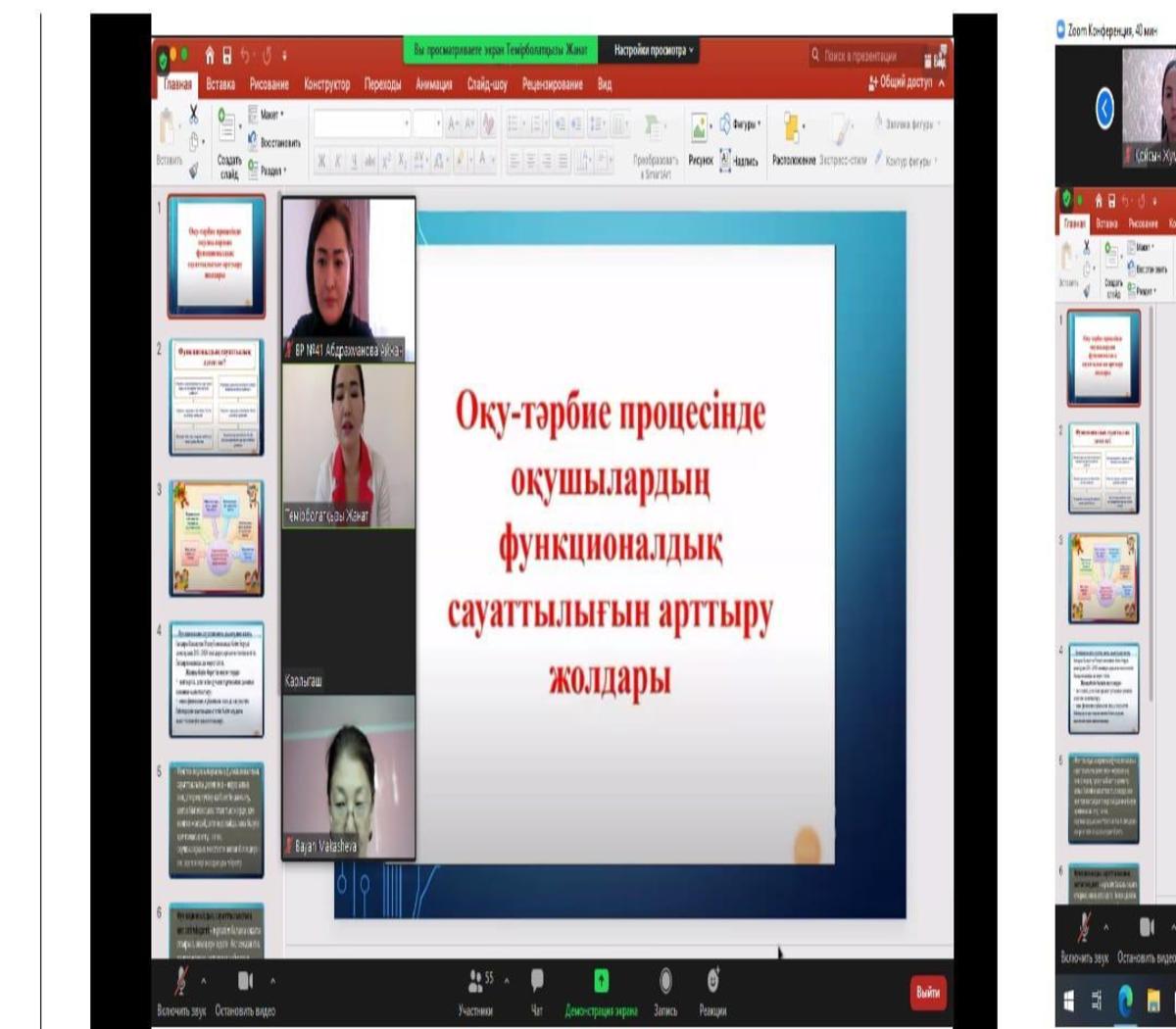The image size is (1176, 1029).
Task: Open the arrow menu beside Участники
Action: pyautogui.click(x=507, y=980)
